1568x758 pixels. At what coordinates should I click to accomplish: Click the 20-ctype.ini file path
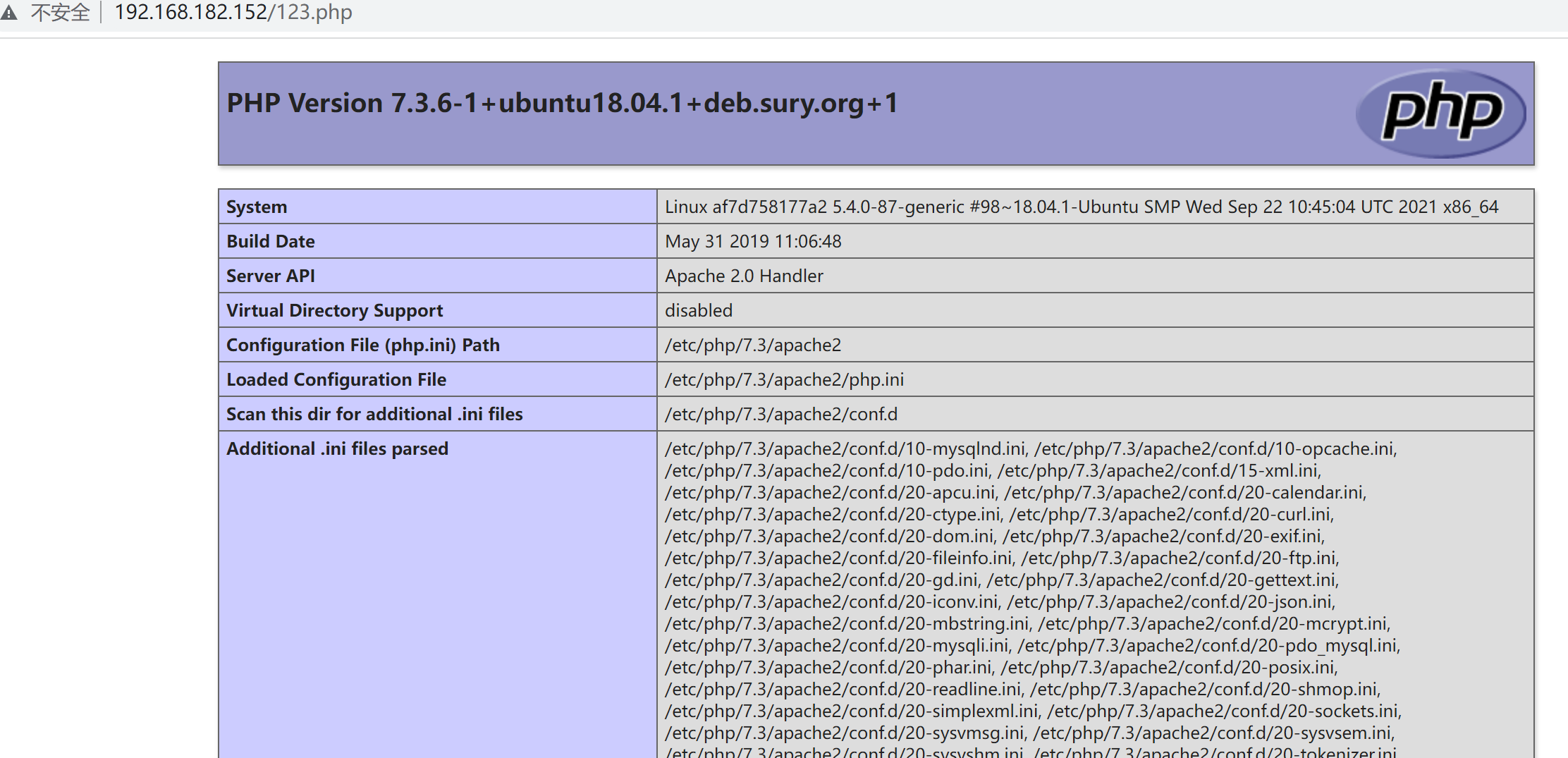click(833, 514)
